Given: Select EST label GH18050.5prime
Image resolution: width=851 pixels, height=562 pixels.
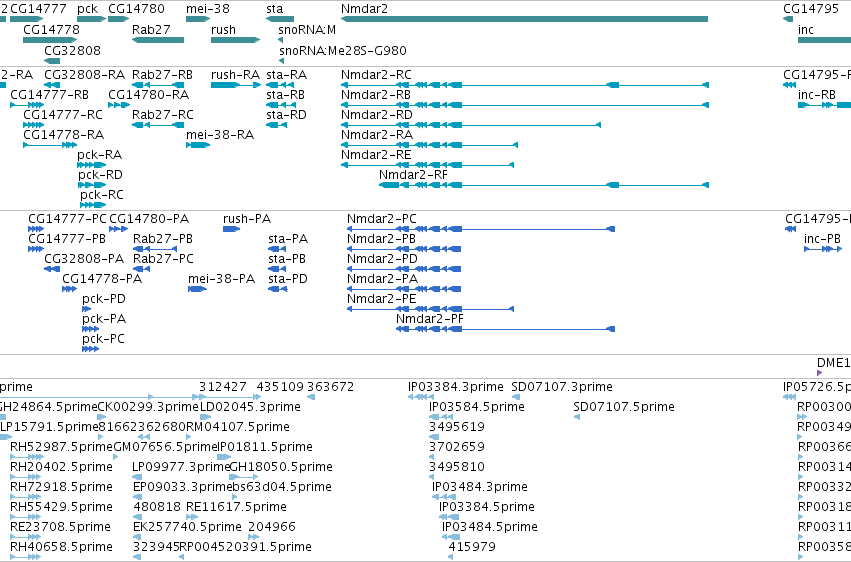Looking at the screenshot, I should tap(281, 467).
